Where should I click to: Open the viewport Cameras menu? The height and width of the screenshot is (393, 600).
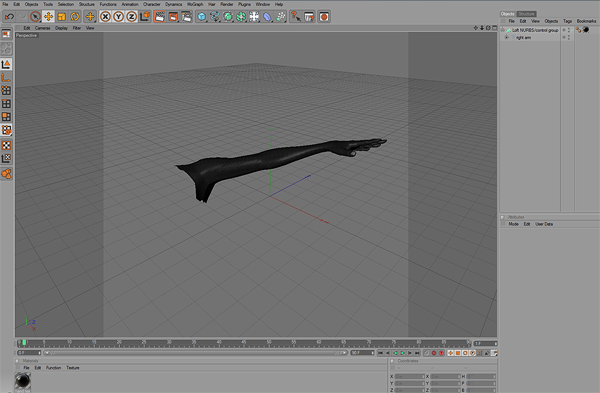click(x=42, y=28)
